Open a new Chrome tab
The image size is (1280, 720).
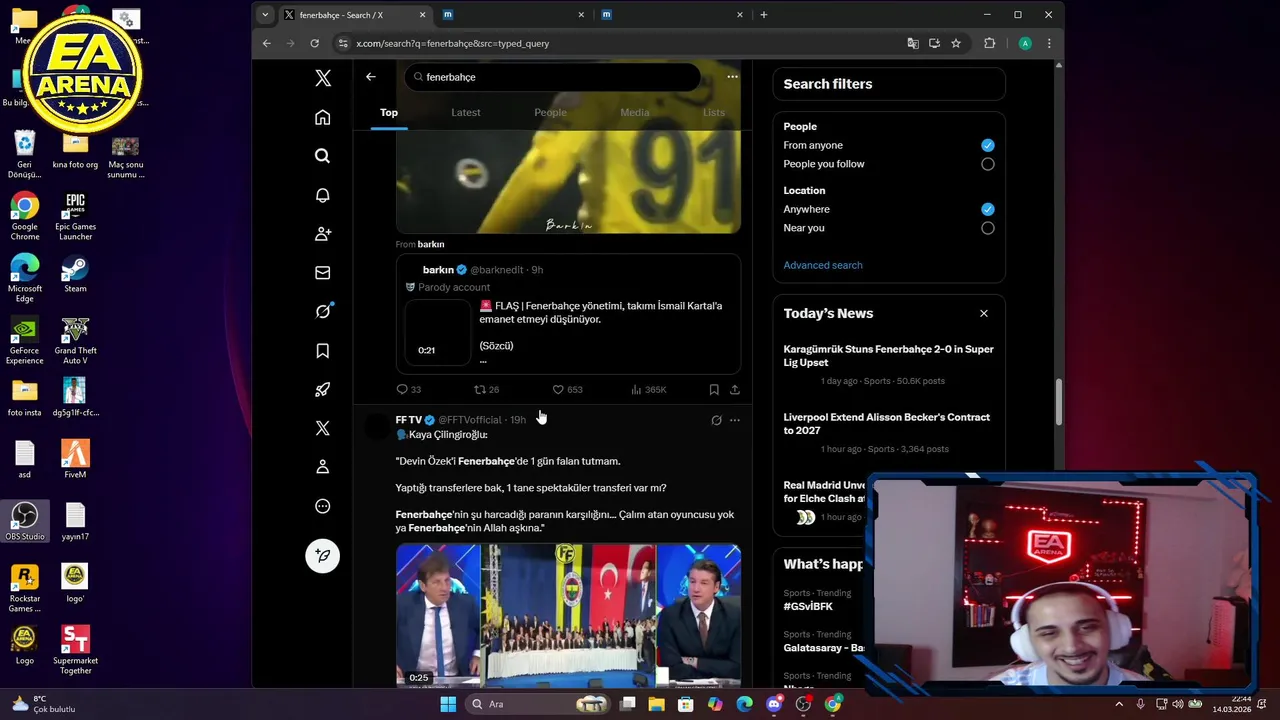763,15
